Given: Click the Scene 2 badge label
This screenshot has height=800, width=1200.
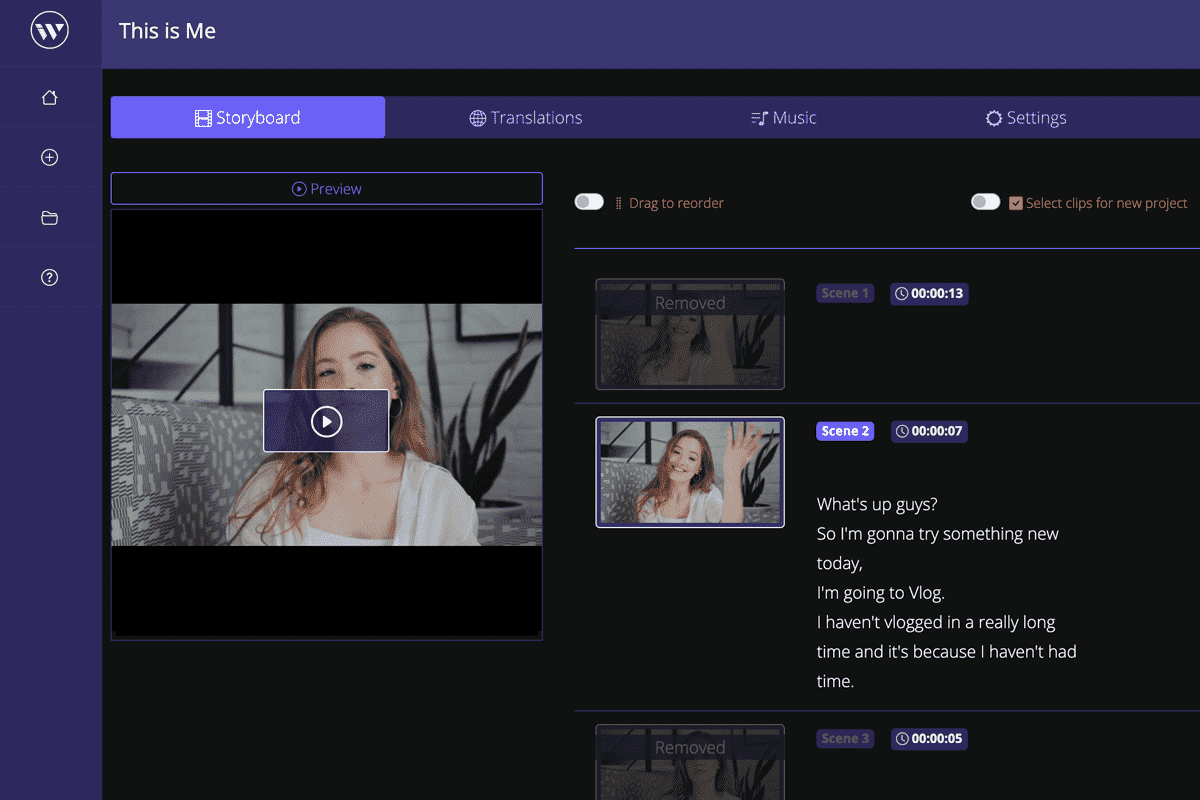Looking at the screenshot, I should point(845,430).
